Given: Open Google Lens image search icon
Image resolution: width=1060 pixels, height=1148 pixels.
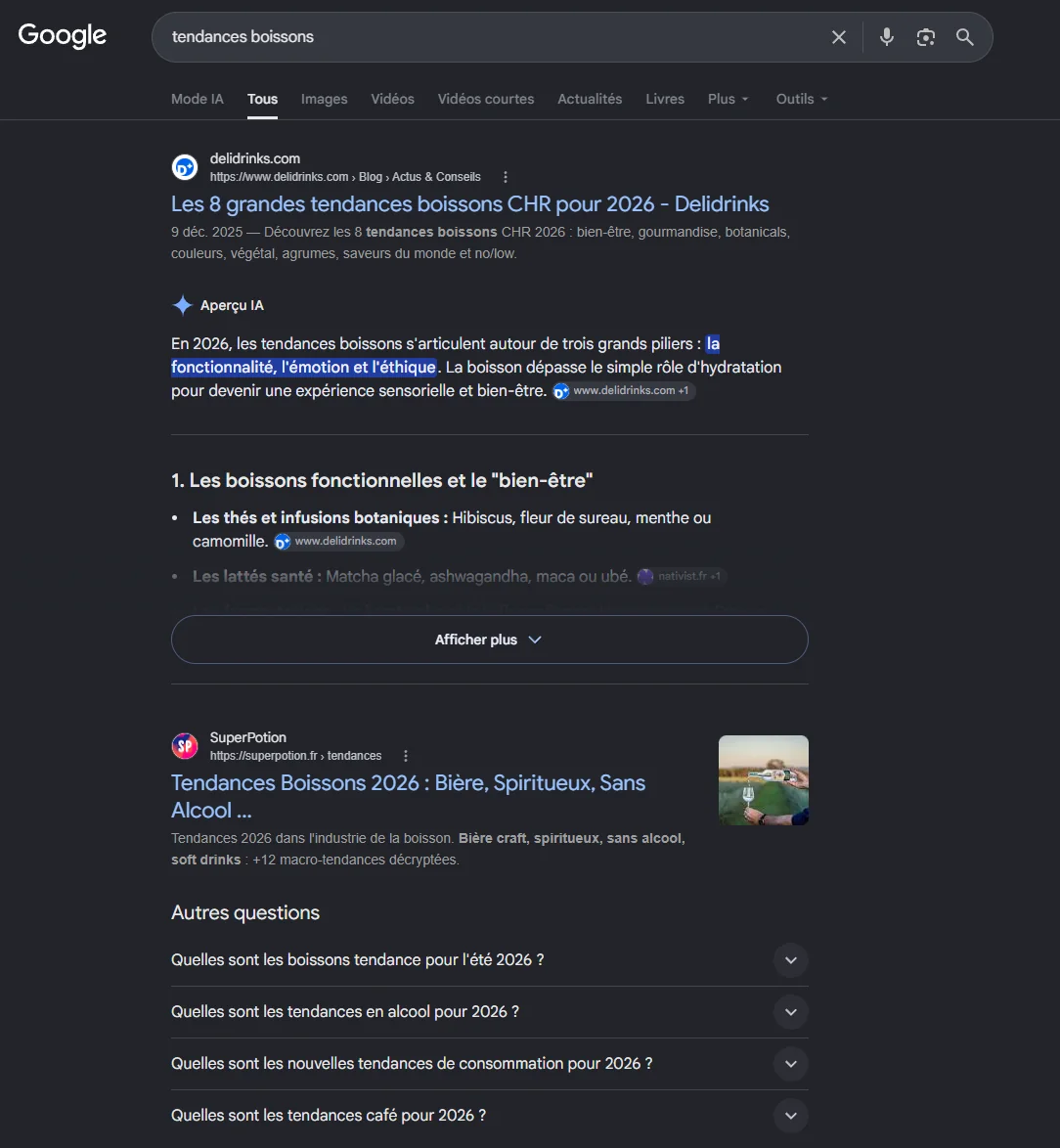Looking at the screenshot, I should coord(925,36).
